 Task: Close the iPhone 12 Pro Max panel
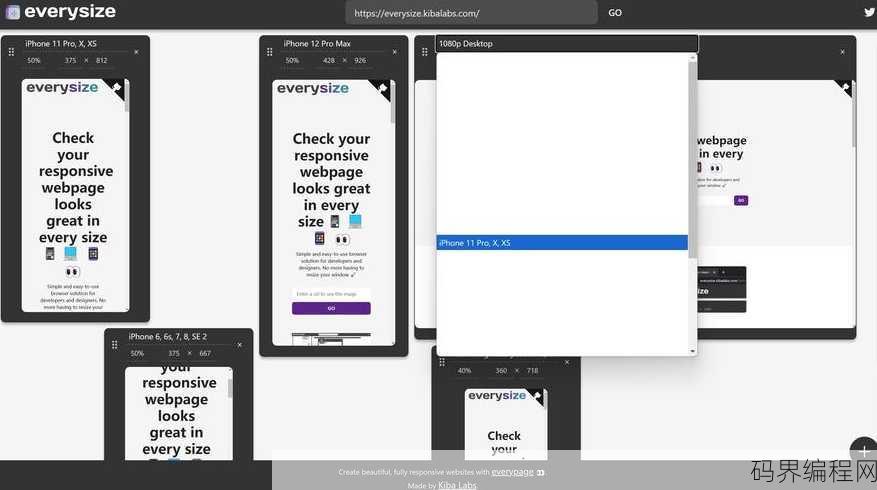(394, 52)
